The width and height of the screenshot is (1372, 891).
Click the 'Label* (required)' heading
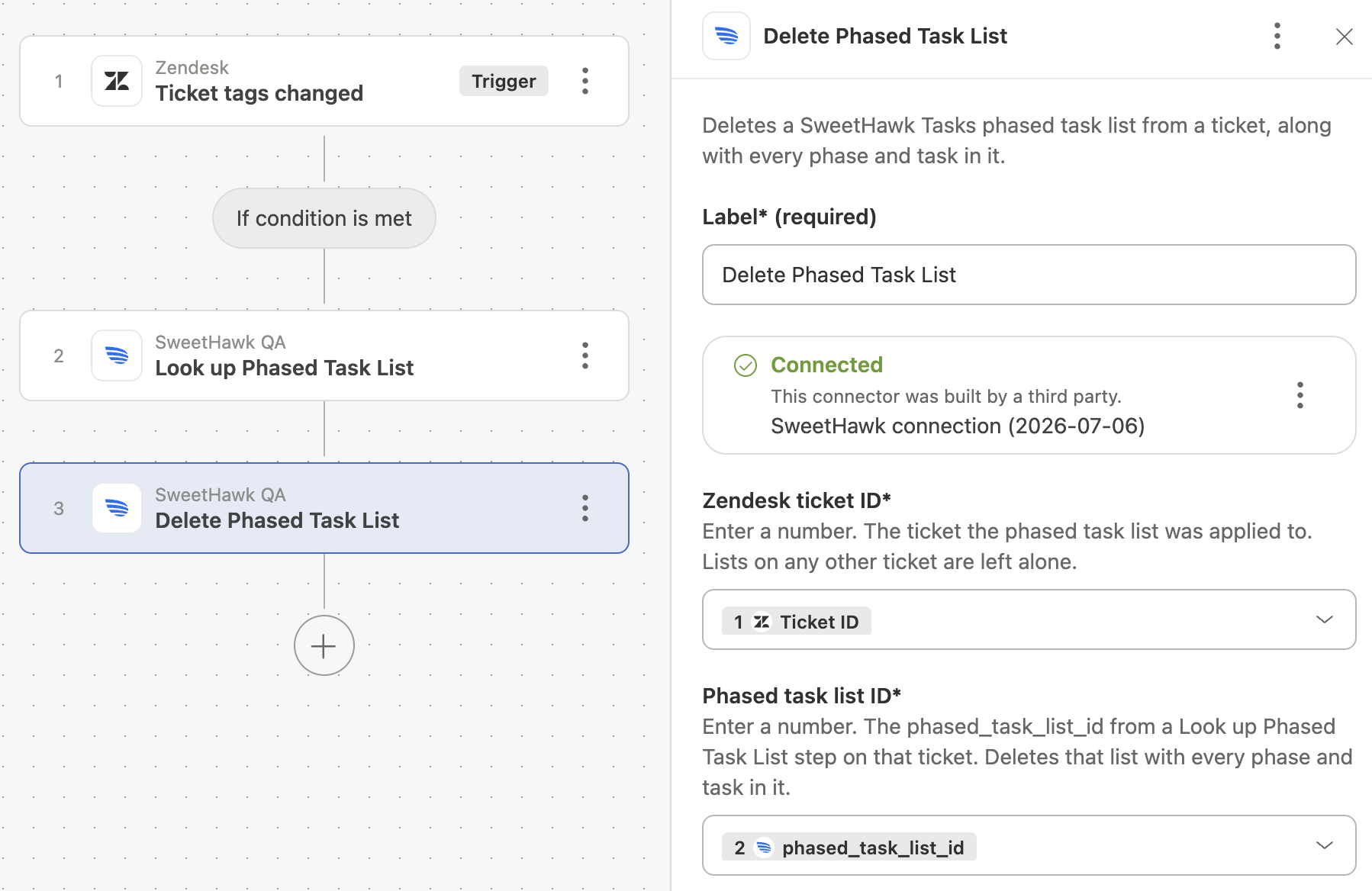pyautogui.click(x=789, y=217)
